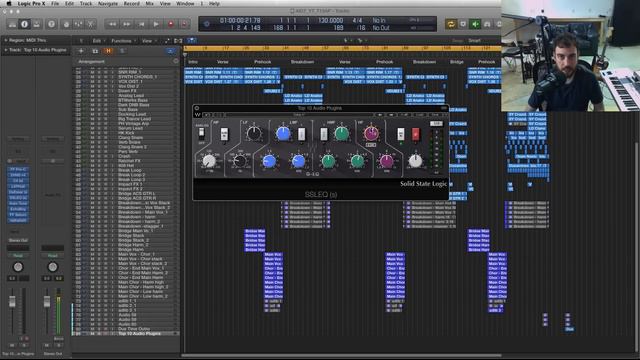Click the display mode icon in LCD
The image size is (640, 360).
click(207, 24)
